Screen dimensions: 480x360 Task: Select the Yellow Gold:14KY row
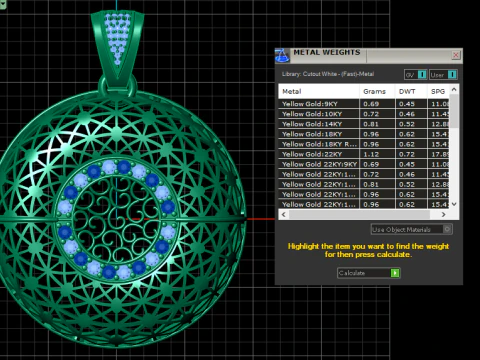[x=364, y=124]
